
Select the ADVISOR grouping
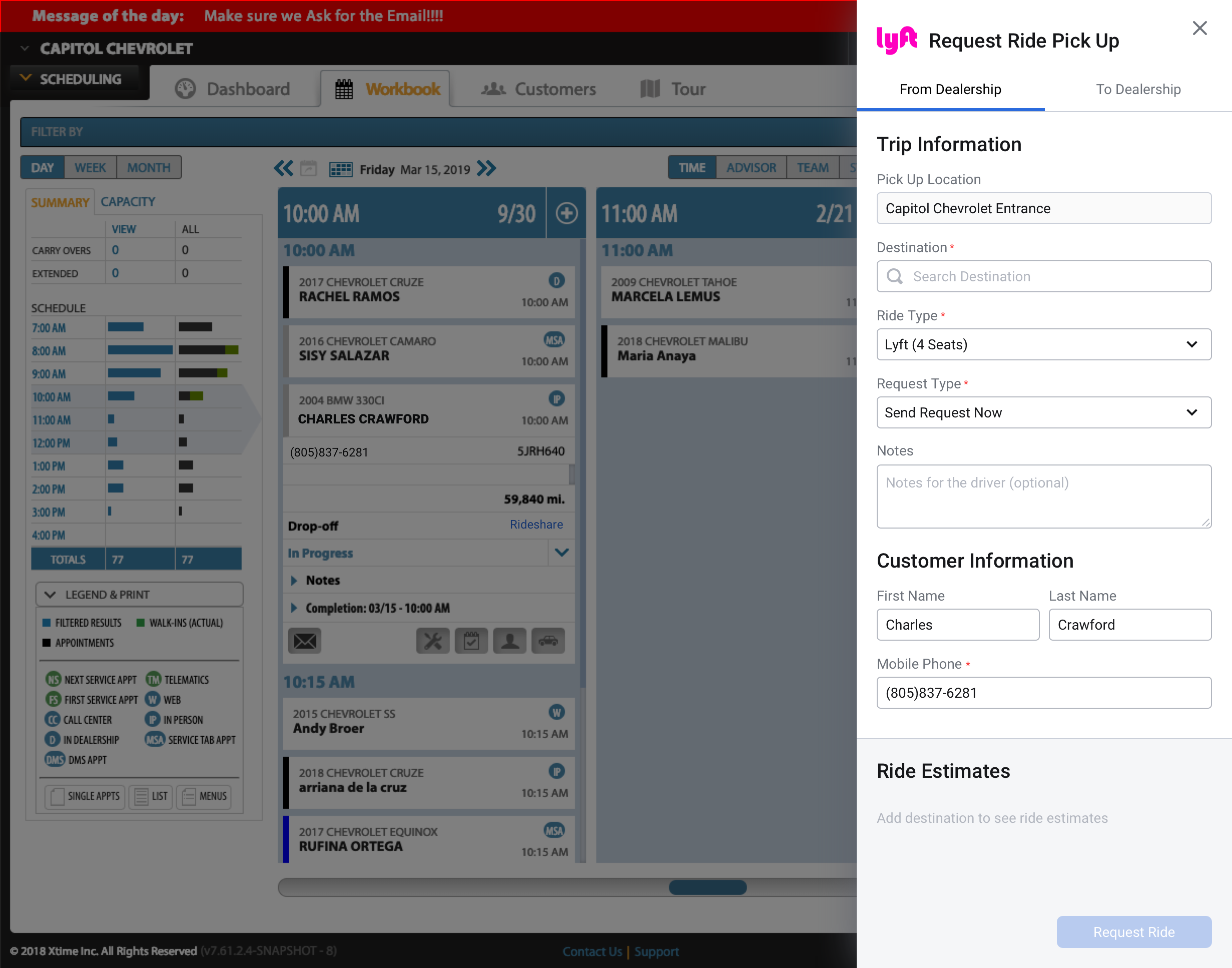pyautogui.click(x=751, y=168)
